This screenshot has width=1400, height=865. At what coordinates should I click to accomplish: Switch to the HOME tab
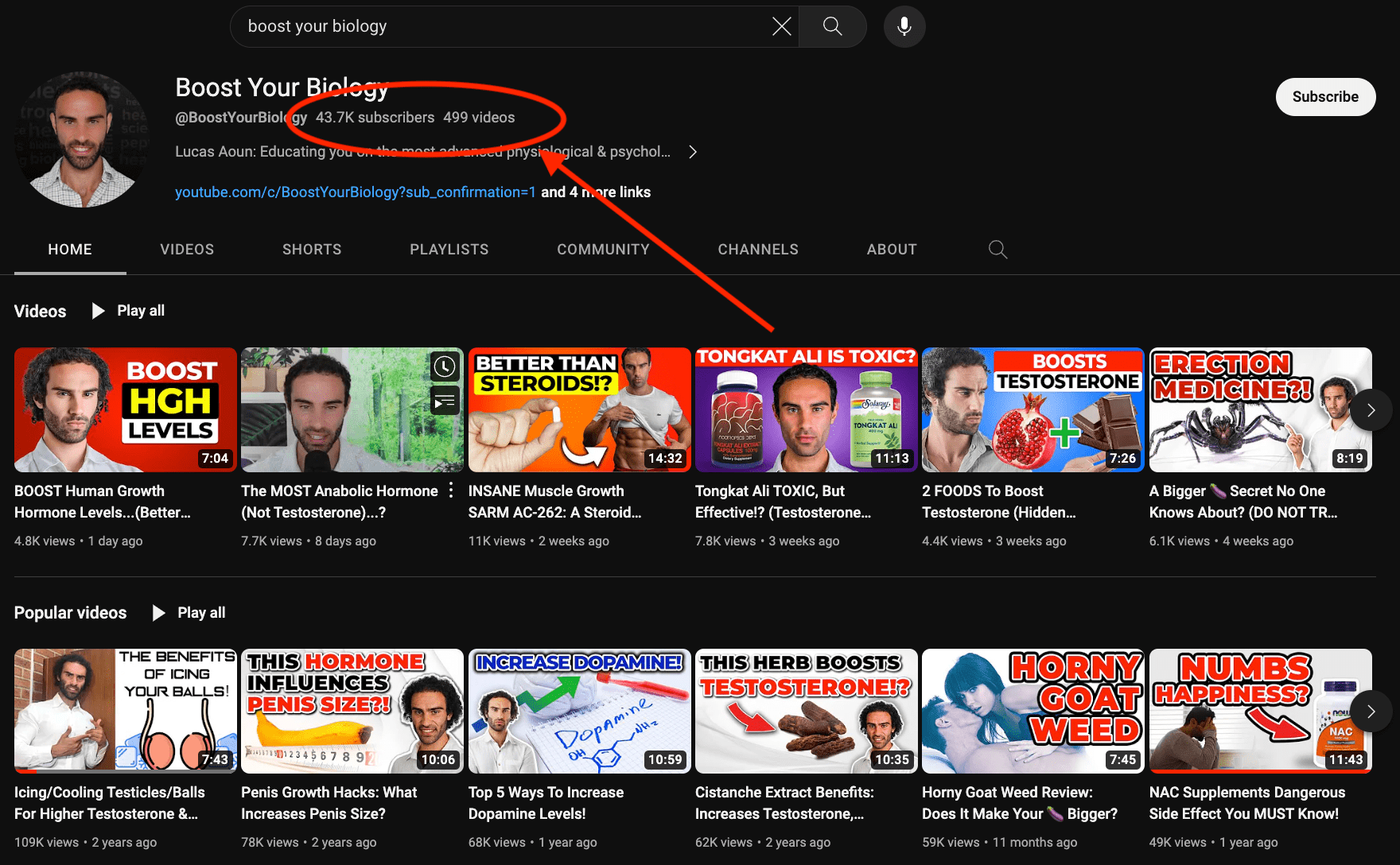(70, 250)
